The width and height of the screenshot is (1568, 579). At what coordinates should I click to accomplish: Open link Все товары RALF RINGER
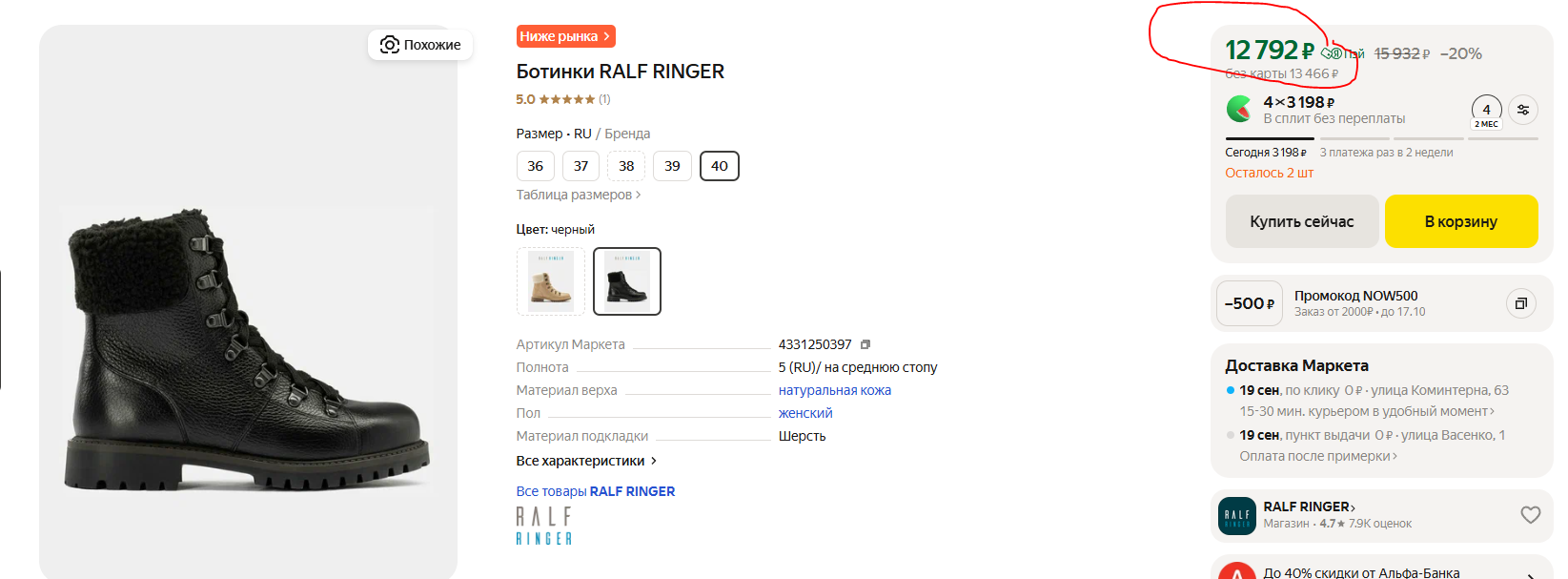click(596, 491)
